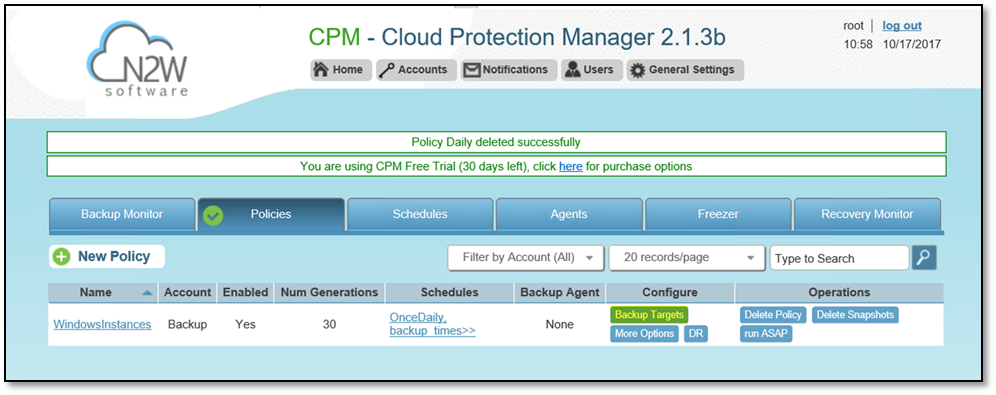
Task: Open the WindowsInstances policy link
Action: tap(102, 325)
